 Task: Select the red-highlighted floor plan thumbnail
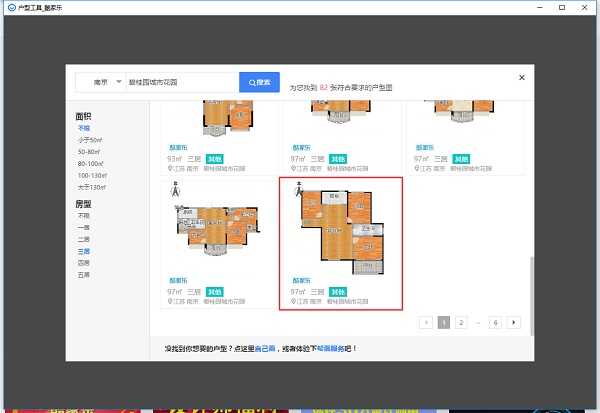point(341,230)
